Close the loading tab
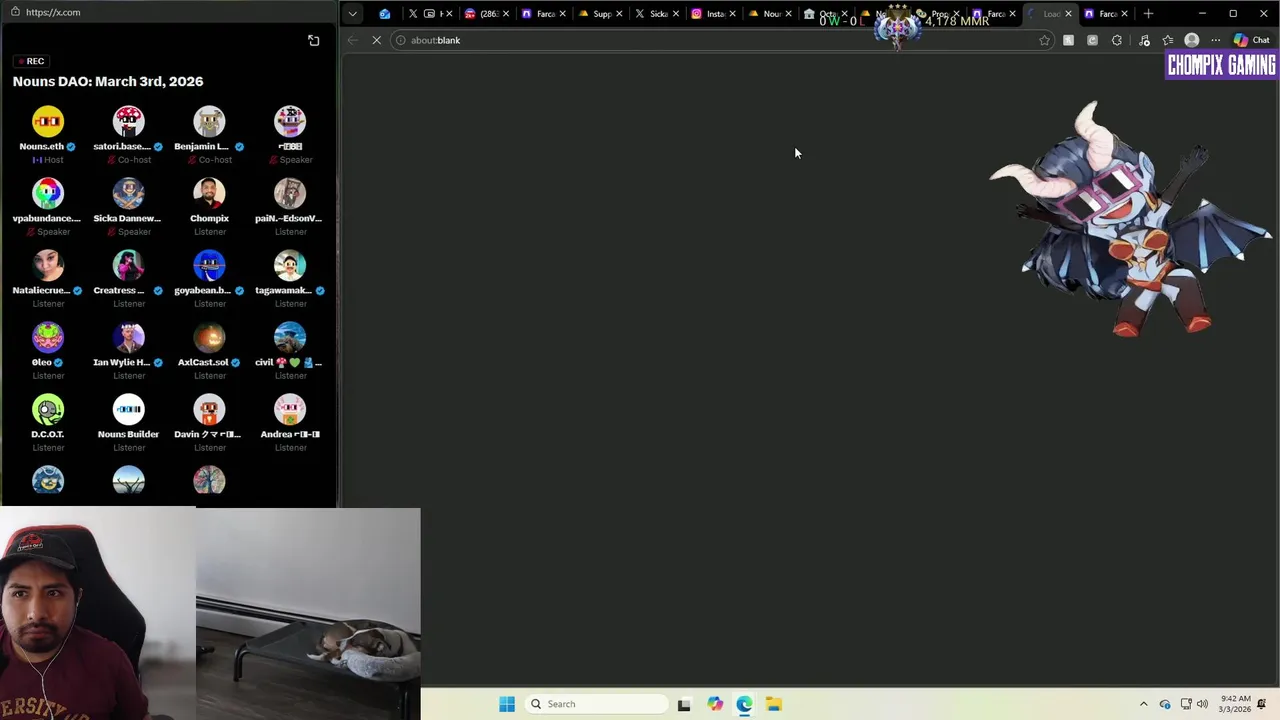Image resolution: width=1280 pixels, height=720 pixels. click(x=1068, y=14)
